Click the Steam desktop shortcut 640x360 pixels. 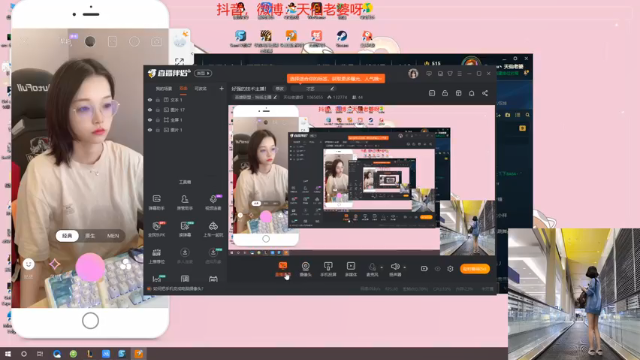(342, 39)
